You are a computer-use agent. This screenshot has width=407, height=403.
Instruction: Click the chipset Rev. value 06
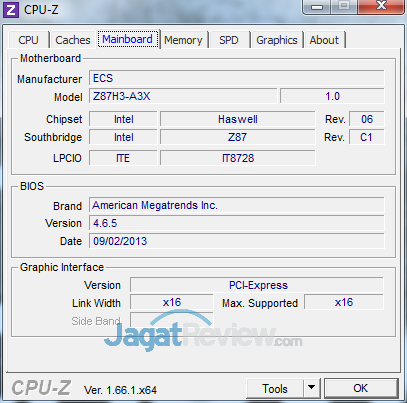[367, 119]
